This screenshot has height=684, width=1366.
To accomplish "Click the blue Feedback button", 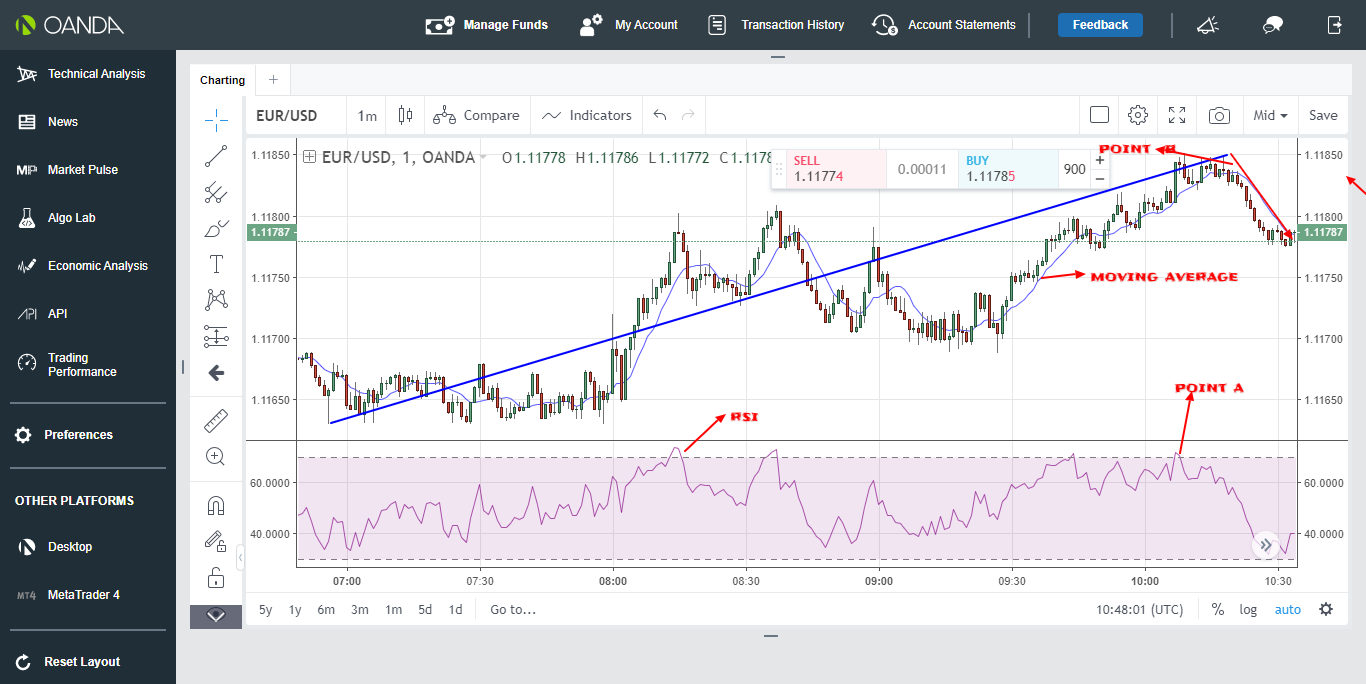I will pyautogui.click(x=1100, y=25).
